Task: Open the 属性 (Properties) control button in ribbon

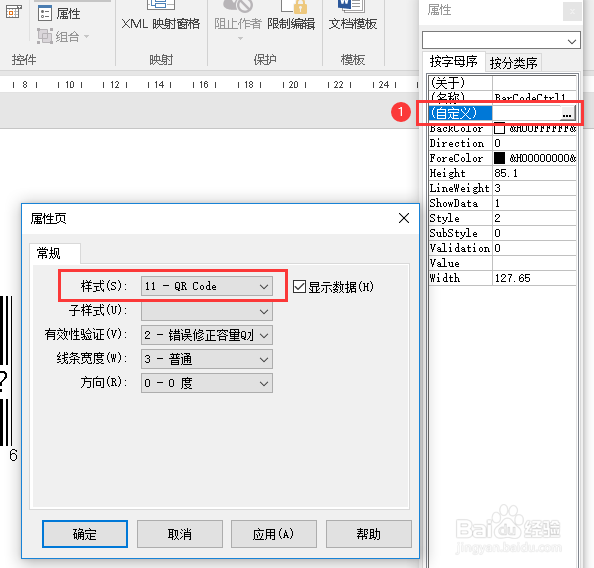Action: 59,14
